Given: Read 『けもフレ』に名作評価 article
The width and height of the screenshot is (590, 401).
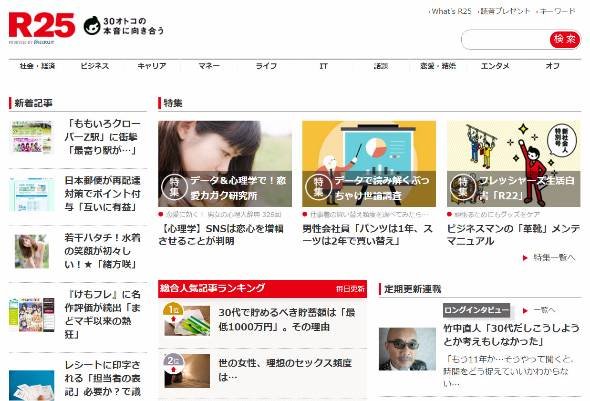Looking at the screenshot, I should [x=102, y=314].
